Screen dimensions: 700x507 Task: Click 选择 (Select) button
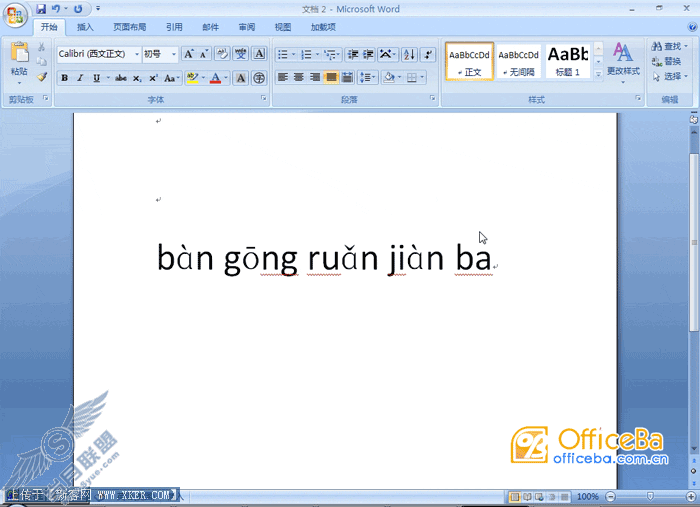pos(669,77)
